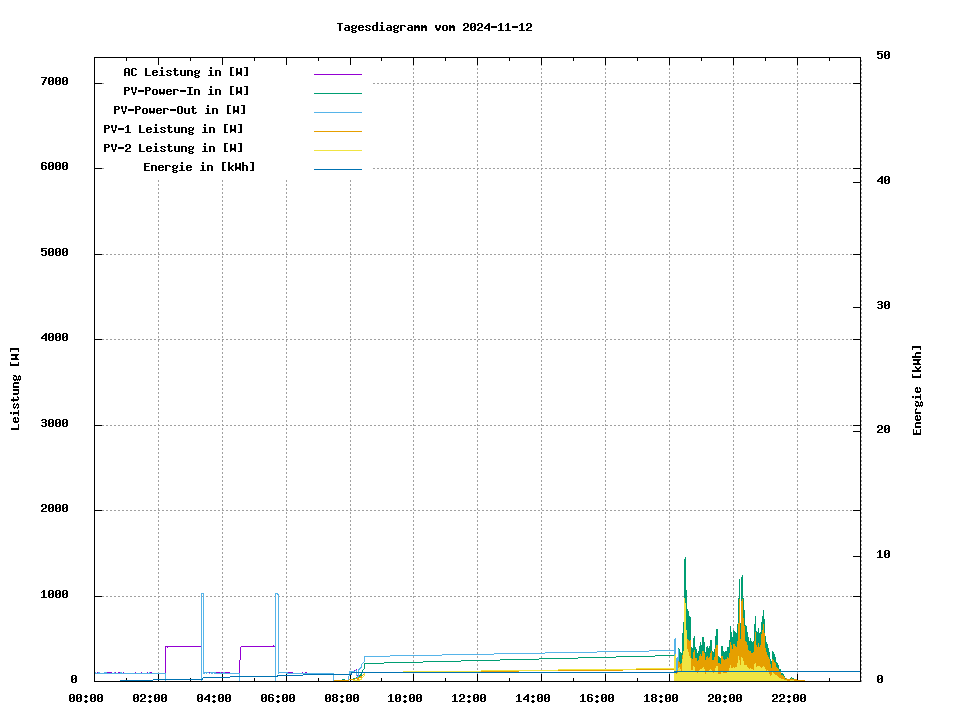
Task: Click the chart title Tagesdiagramm vom 2024-11-12
Action: coord(434,28)
